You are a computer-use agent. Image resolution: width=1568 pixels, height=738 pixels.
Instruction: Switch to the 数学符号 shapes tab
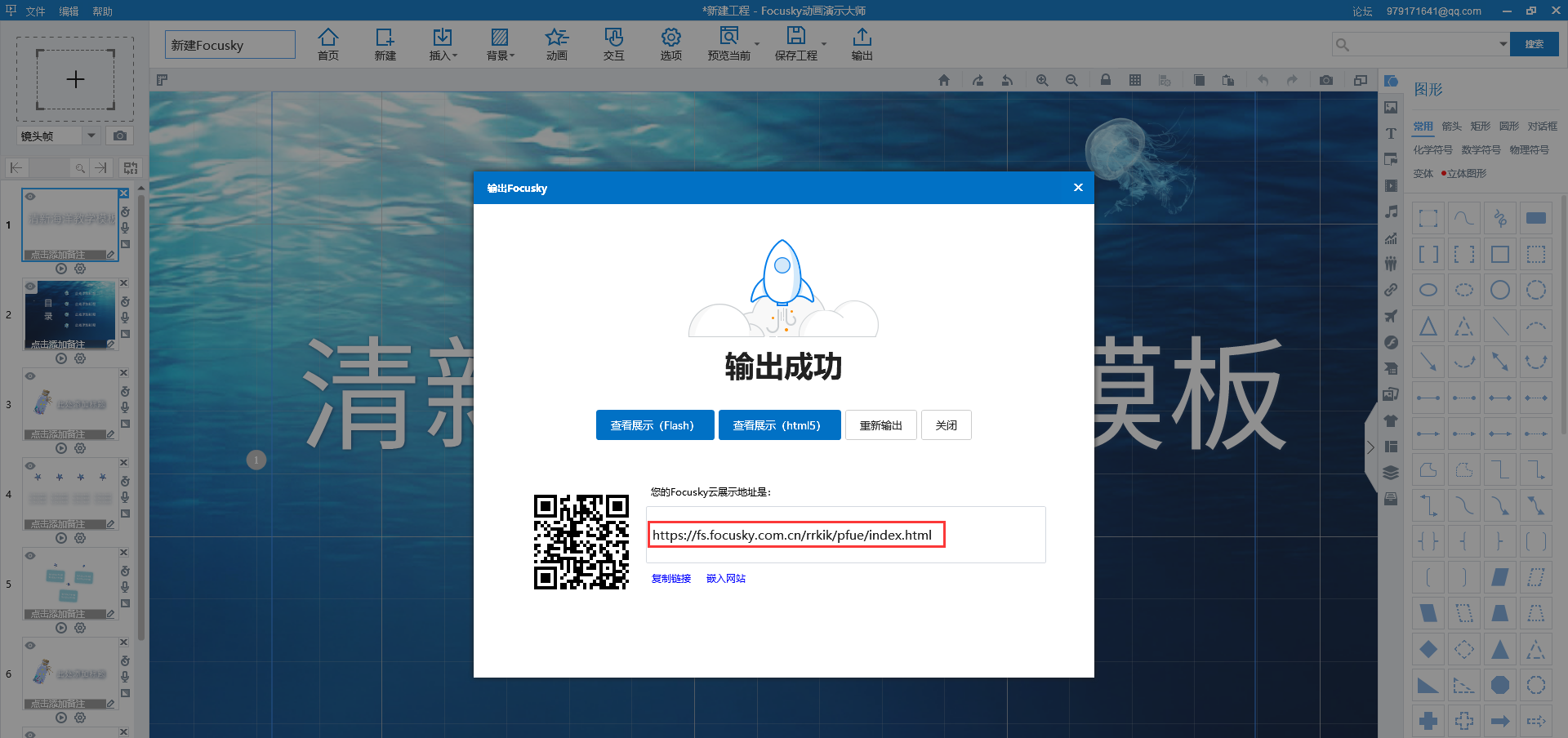click(x=1481, y=150)
